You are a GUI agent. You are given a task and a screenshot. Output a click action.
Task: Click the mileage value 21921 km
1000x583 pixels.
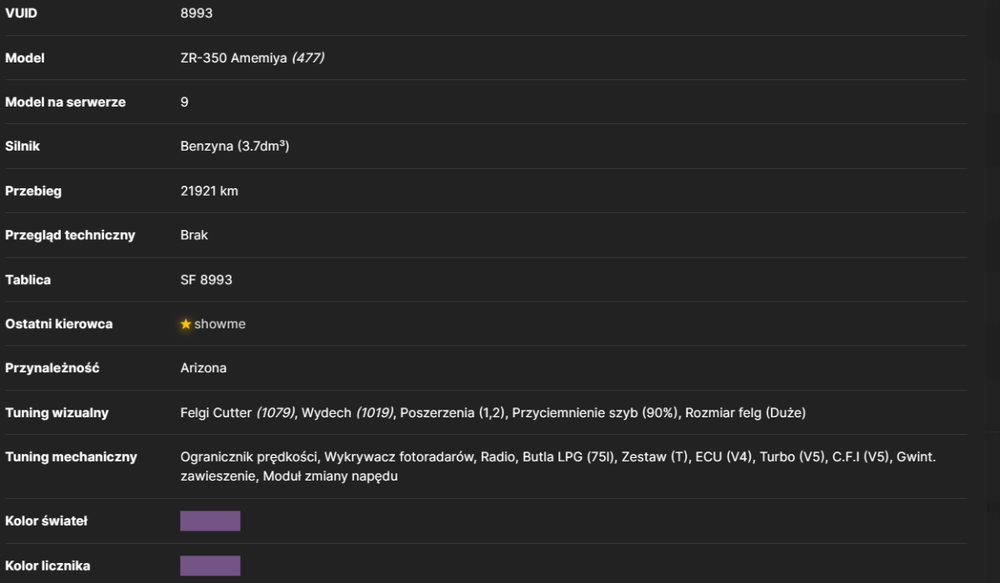pyautogui.click(x=209, y=191)
